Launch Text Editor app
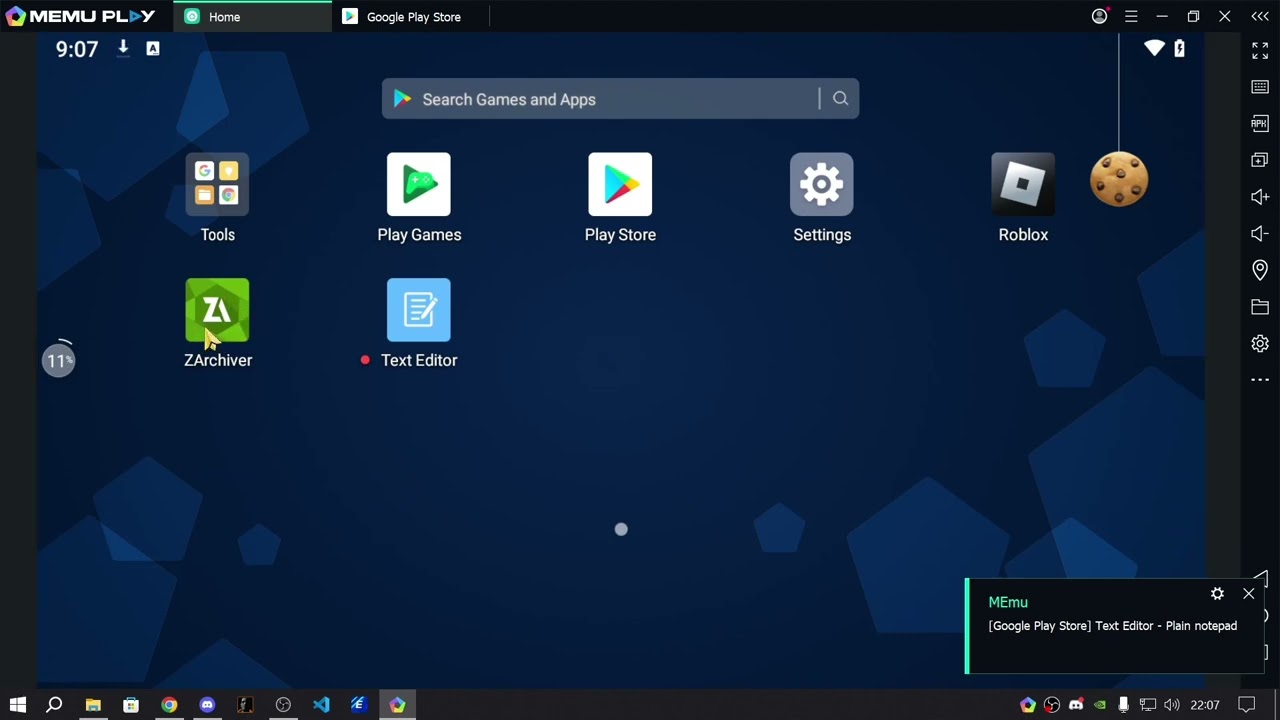The width and height of the screenshot is (1280, 720). pos(419,310)
